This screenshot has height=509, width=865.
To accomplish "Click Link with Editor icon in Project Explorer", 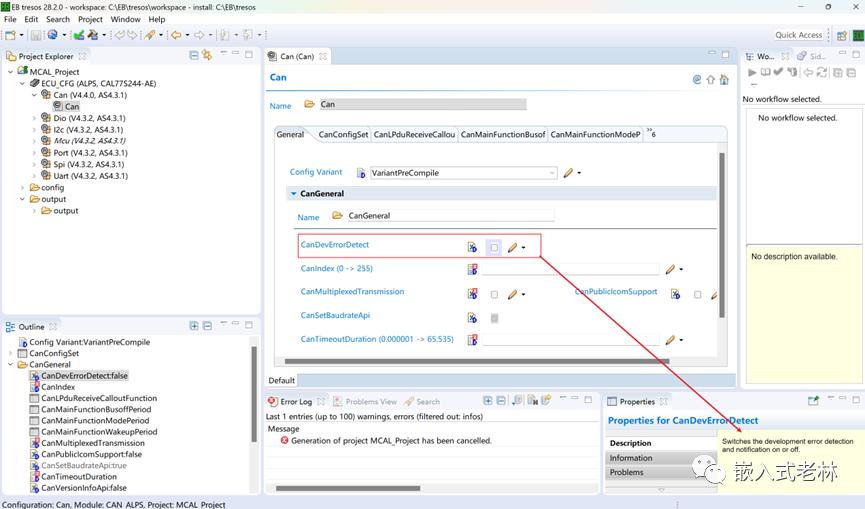I will point(207,55).
